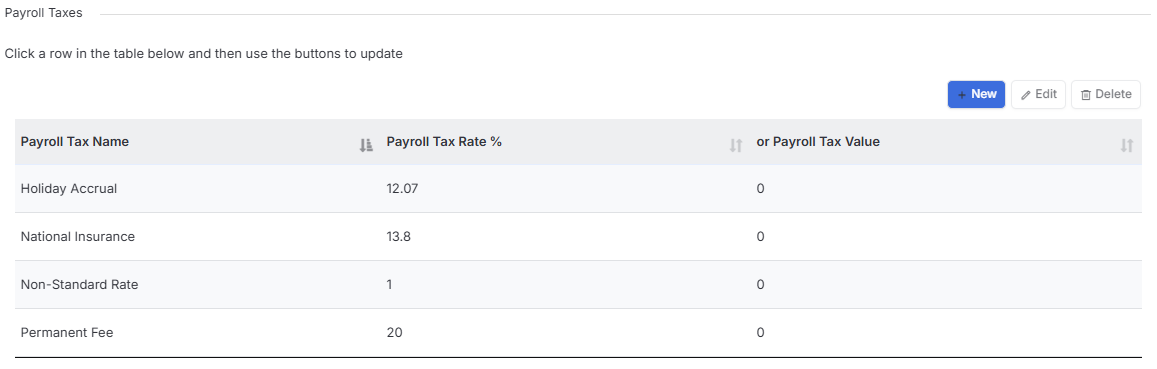
Task: Select the Payroll Tax Rate % column header
Action: [x=565, y=142]
